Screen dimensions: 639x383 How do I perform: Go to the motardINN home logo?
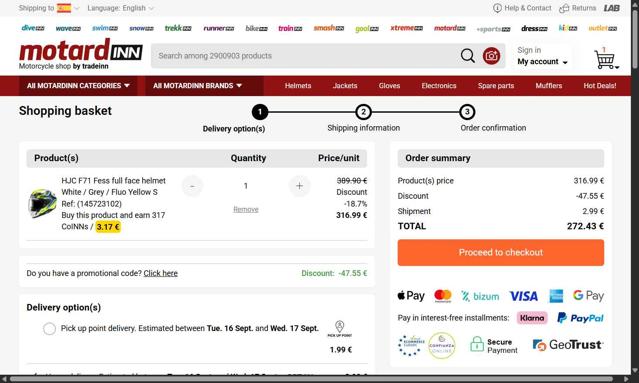pyautogui.click(x=81, y=54)
